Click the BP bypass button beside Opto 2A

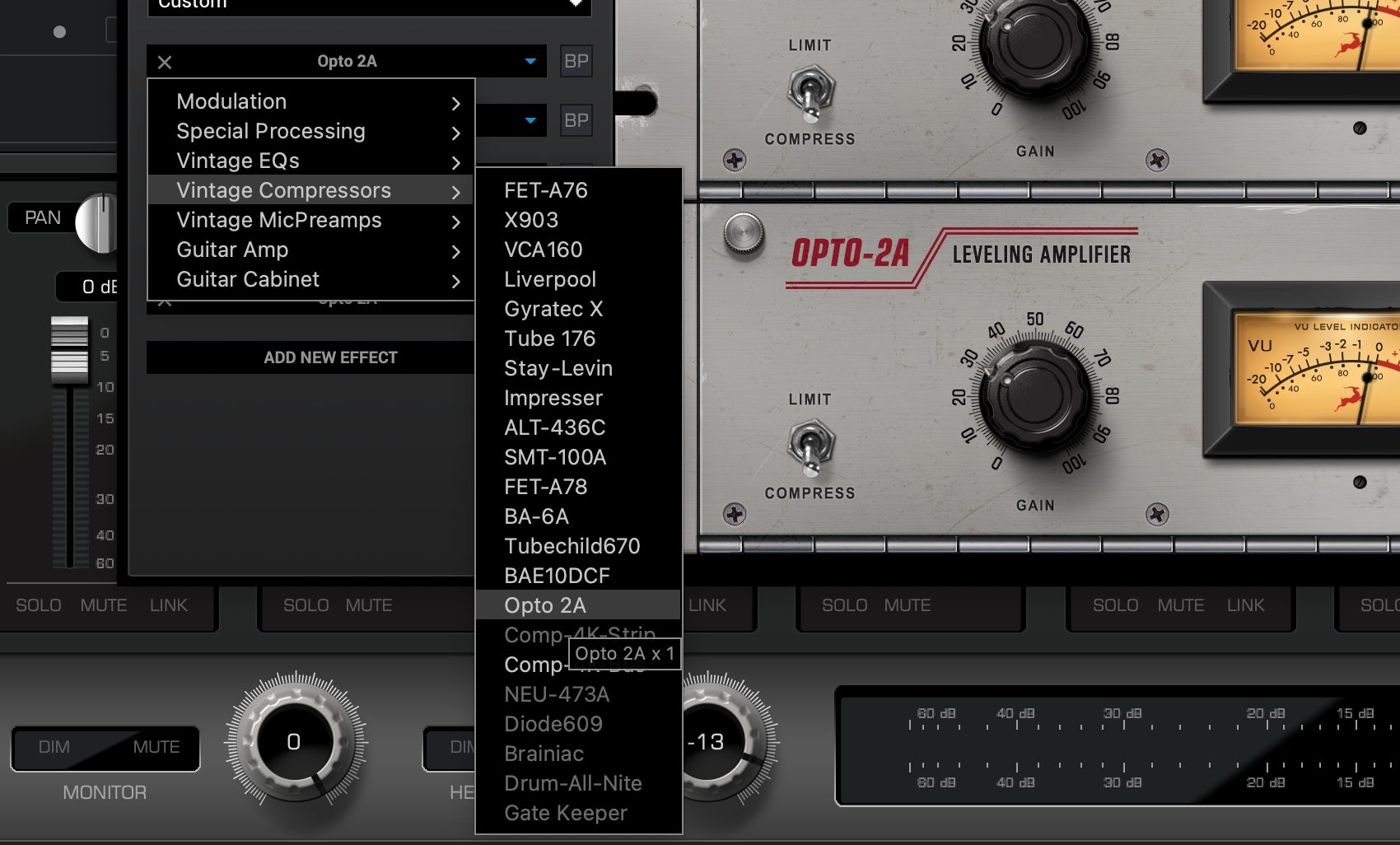tap(576, 61)
